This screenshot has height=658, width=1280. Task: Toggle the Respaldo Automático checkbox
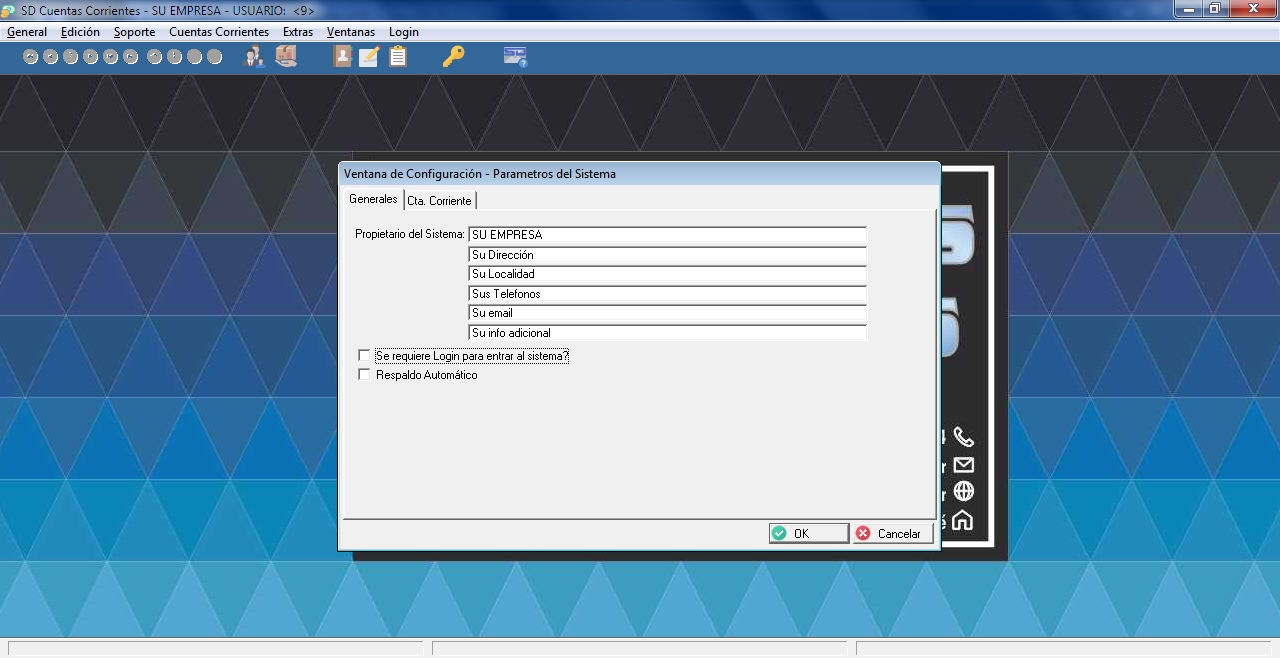pyautogui.click(x=364, y=375)
